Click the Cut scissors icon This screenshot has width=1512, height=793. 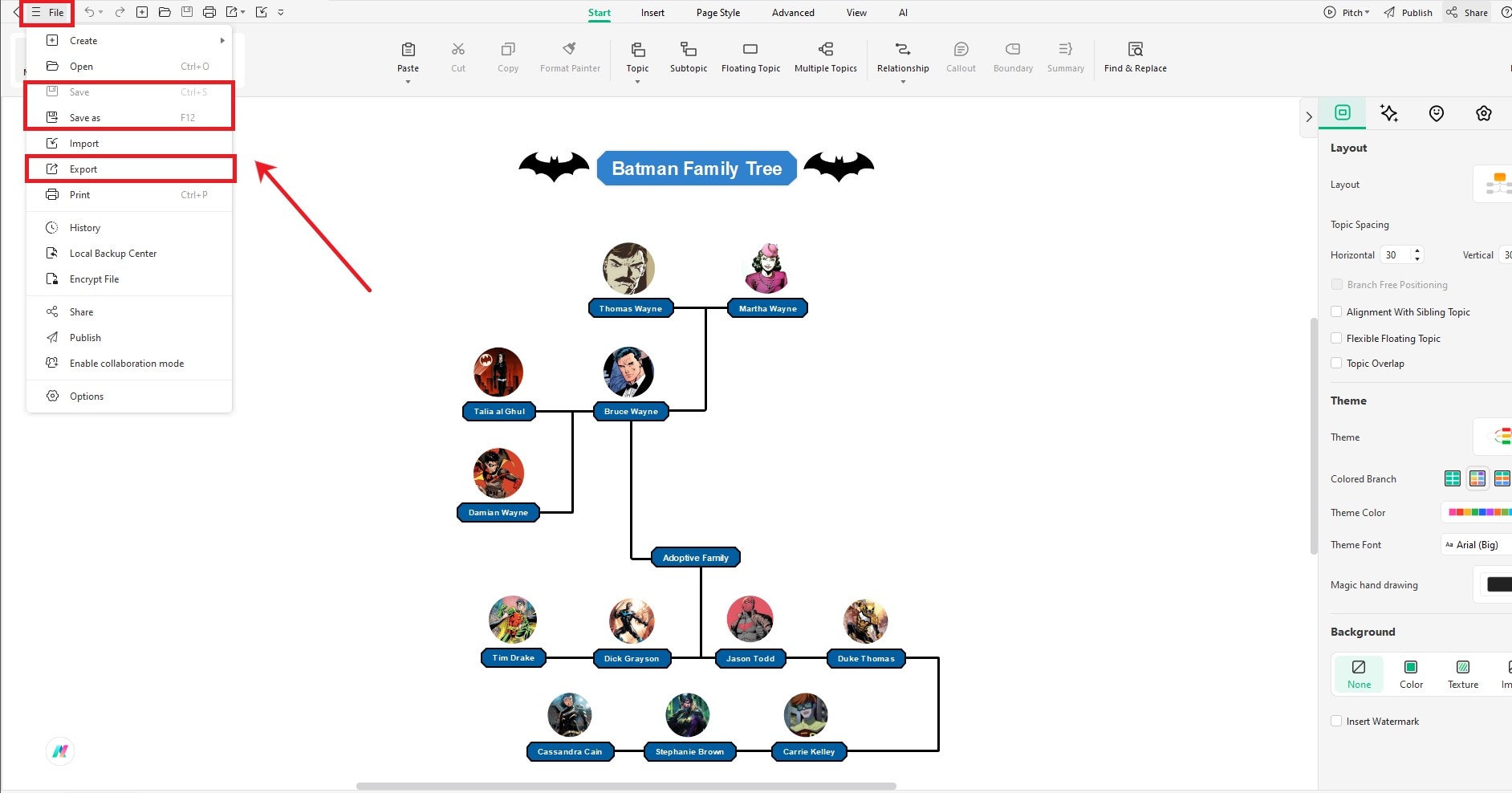pyautogui.click(x=458, y=50)
